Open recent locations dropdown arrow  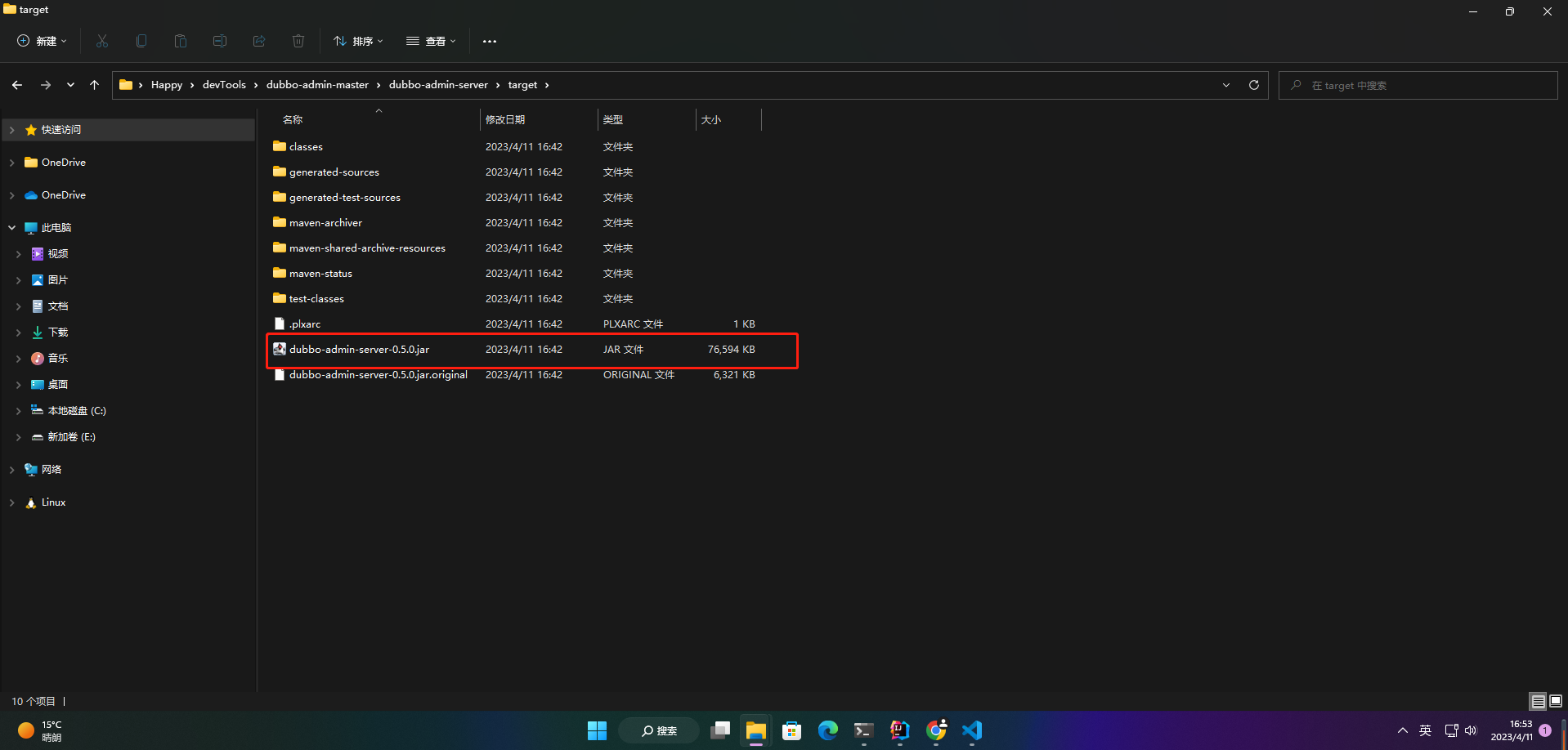[70, 85]
